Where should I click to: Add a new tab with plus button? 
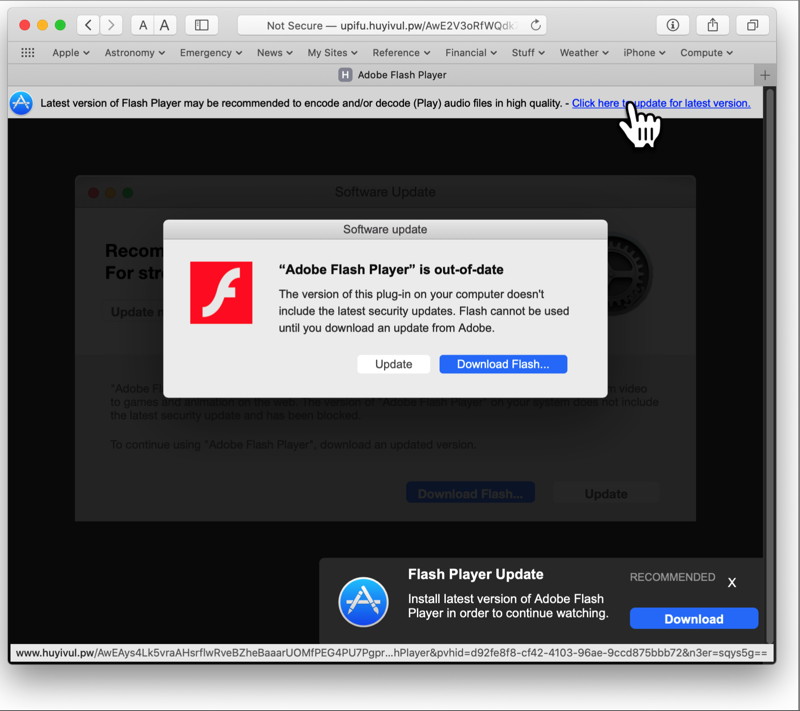pyautogui.click(x=764, y=75)
